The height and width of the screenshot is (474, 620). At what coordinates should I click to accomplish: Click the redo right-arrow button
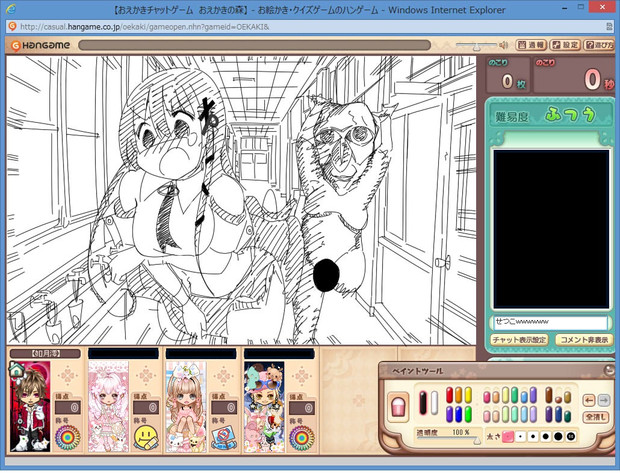click(604, 400)
